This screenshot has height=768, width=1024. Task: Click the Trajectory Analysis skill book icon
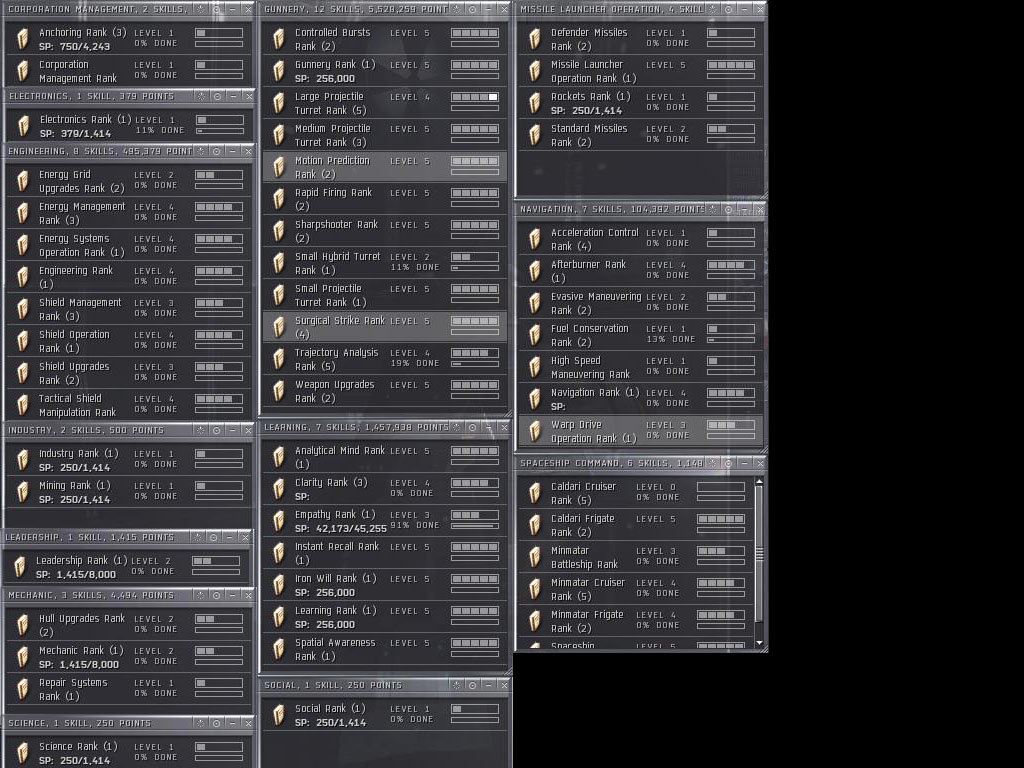[x=279, y=359]
